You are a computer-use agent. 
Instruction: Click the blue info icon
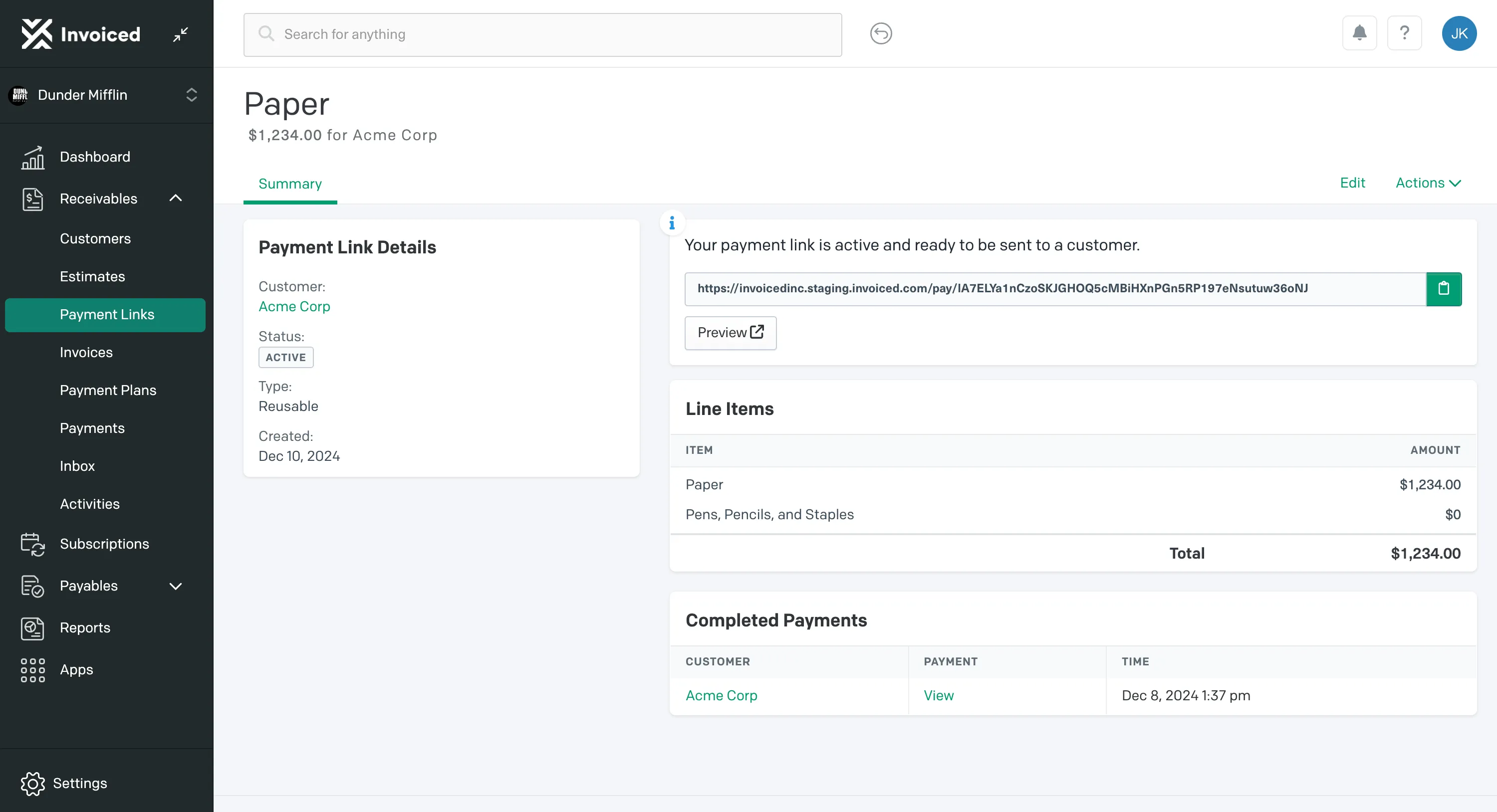tap(672, 223)
